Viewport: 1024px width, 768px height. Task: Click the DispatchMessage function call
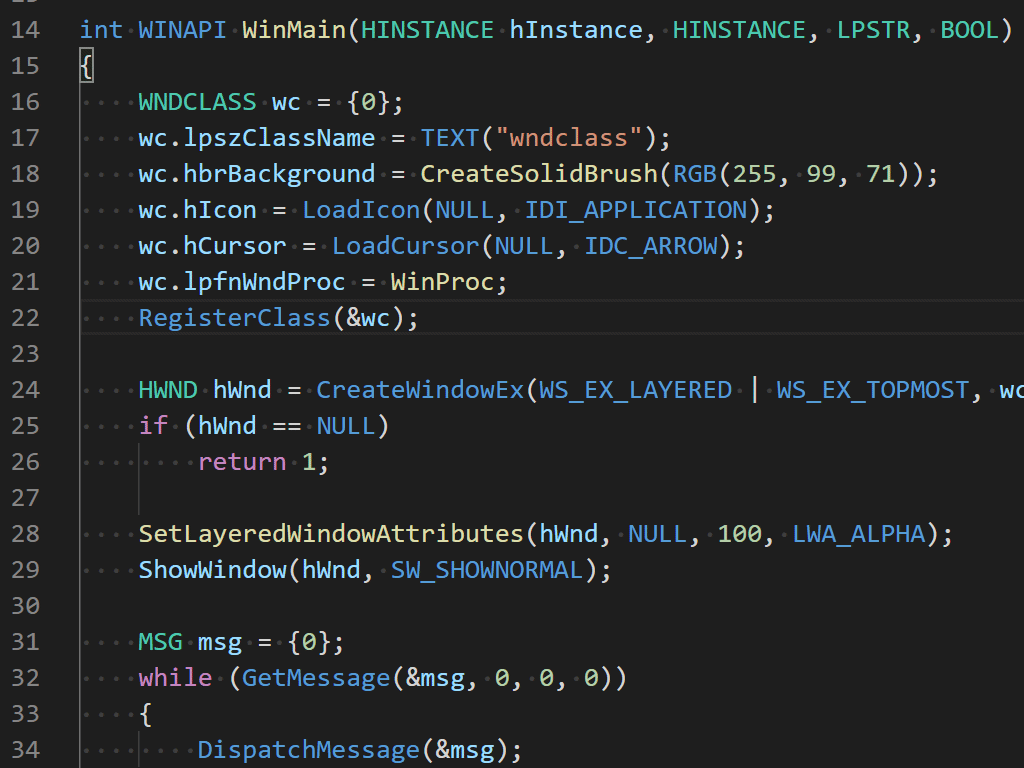308,749
